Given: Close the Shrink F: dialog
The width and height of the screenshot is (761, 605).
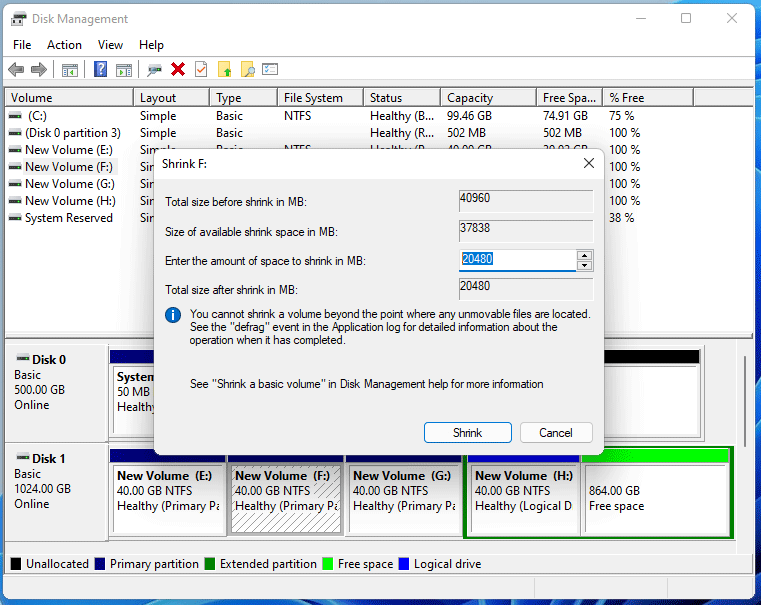Looking at the screenshot, I should coord(589,164).
